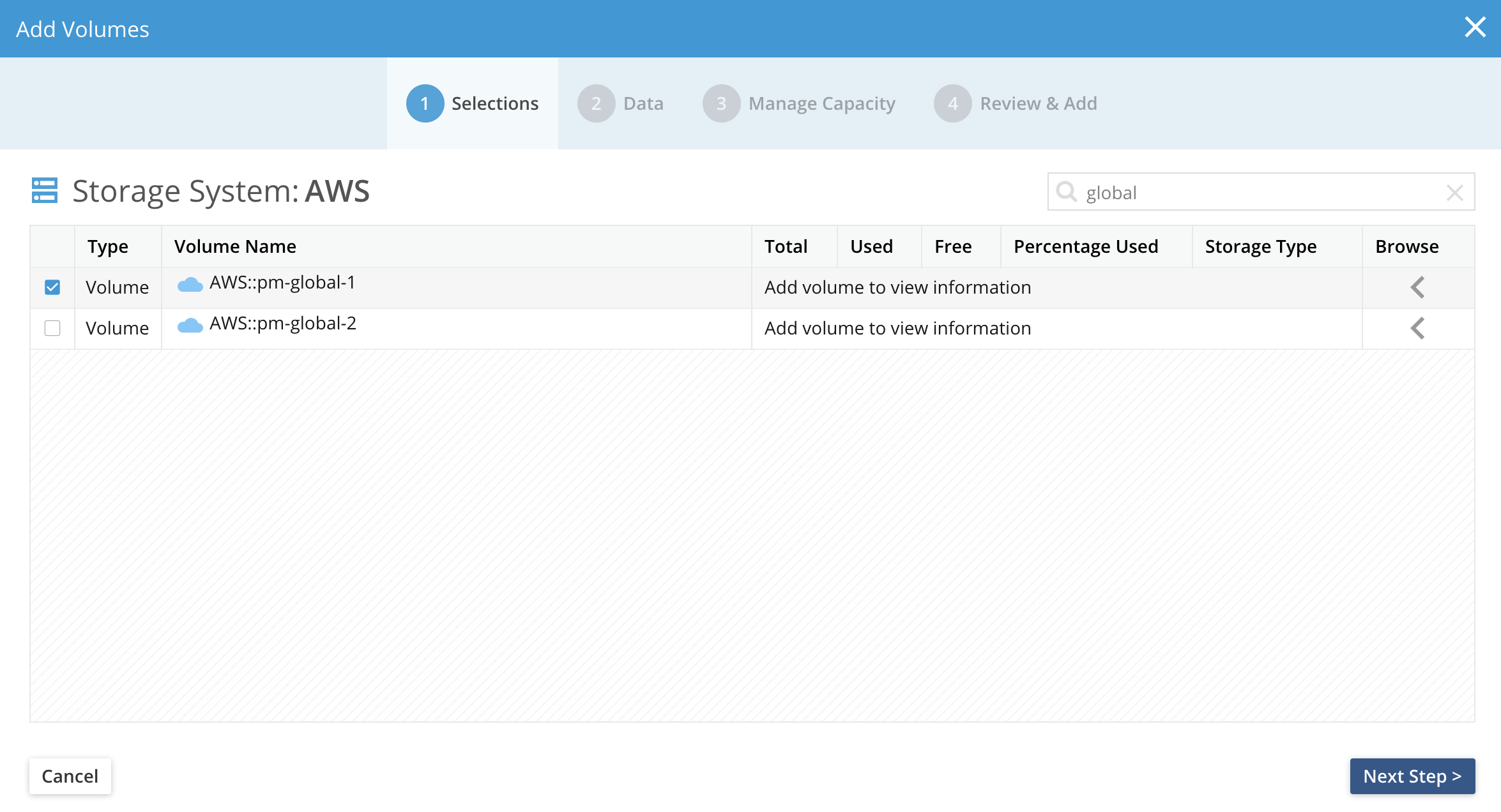Click the search magnifier icon
This screenshot has height=812, width=1501.
pos(1066,192)
